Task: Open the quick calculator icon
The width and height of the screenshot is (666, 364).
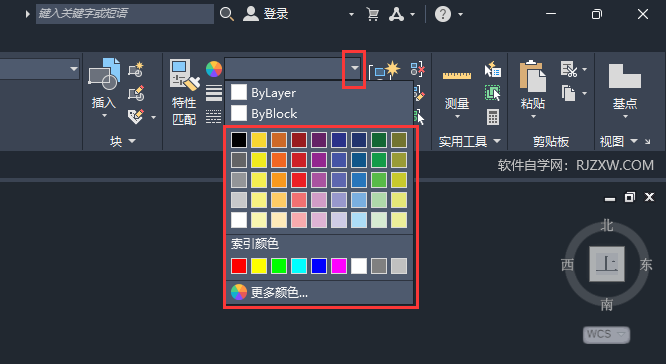Action: click(493, 117)
